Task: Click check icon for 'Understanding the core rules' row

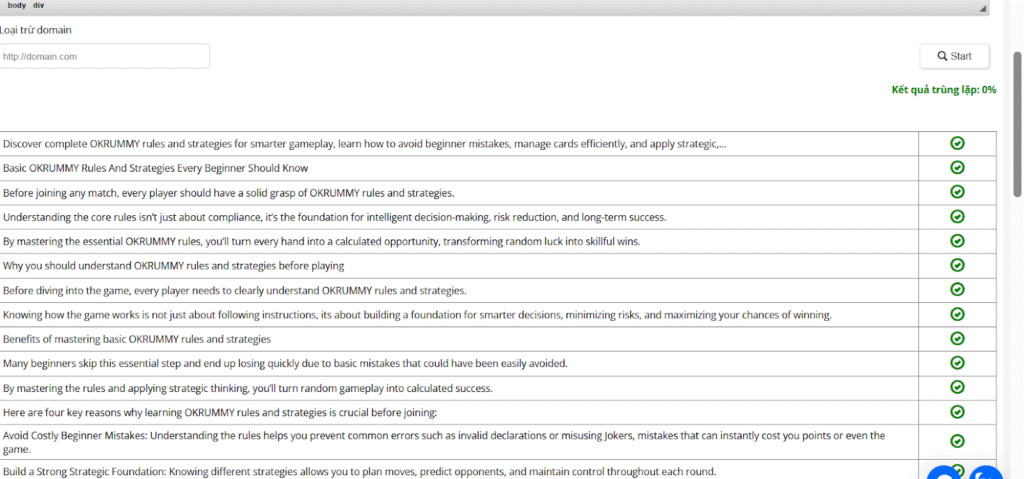Action: (x=957, y=216)
